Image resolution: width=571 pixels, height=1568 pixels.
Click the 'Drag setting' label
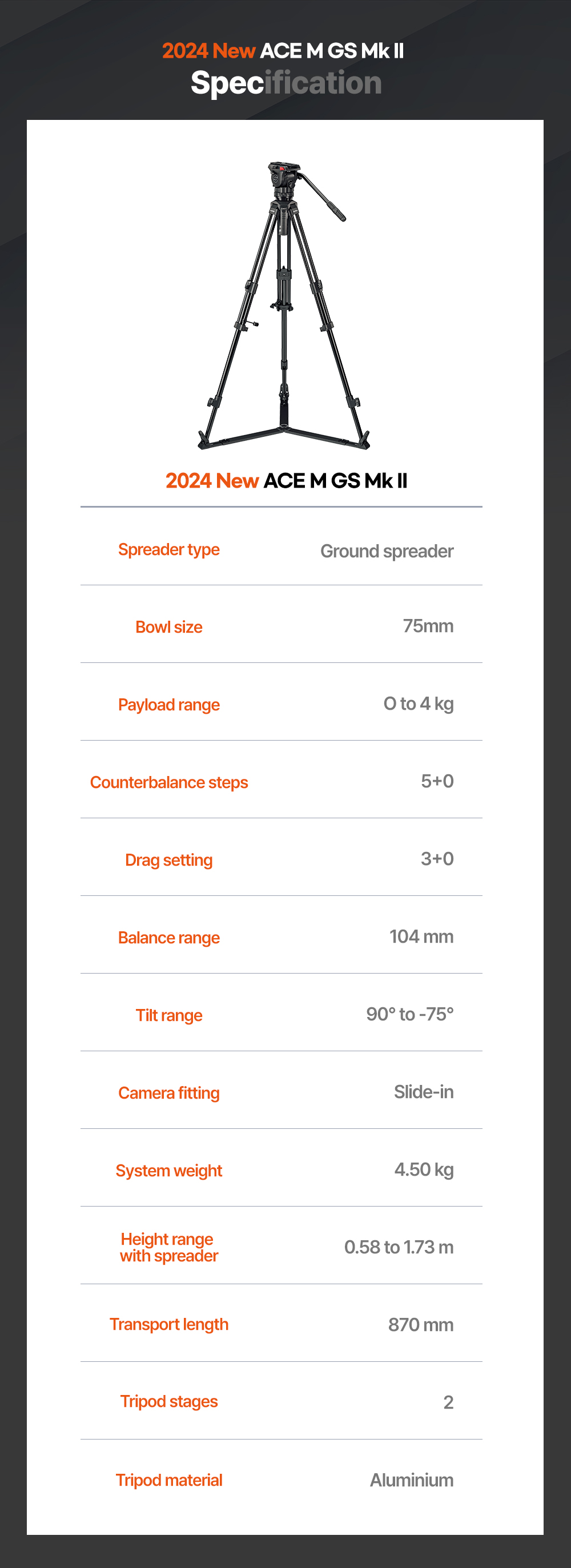pyautogui.click(x=168, y=860)
